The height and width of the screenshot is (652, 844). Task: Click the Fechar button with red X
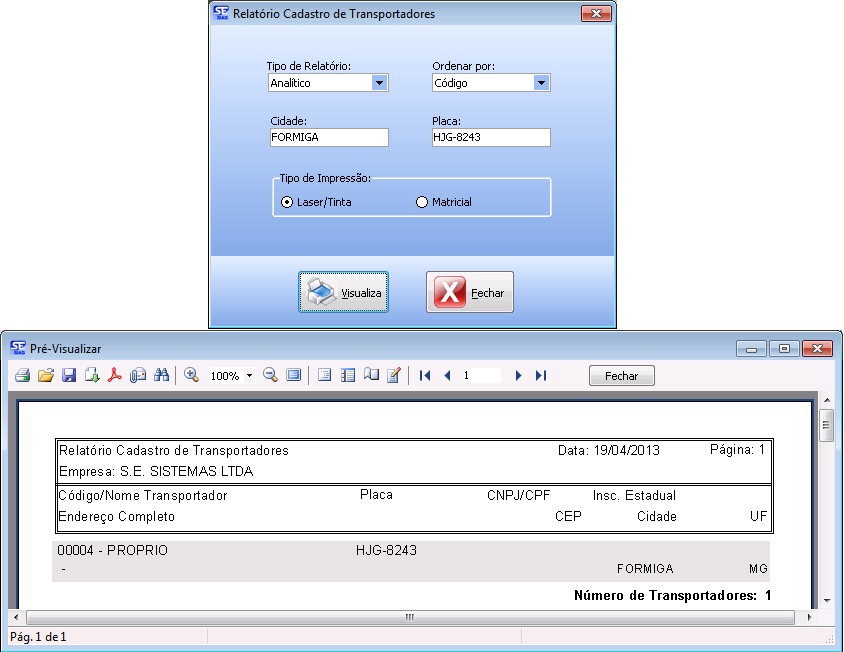coord(470,293)
